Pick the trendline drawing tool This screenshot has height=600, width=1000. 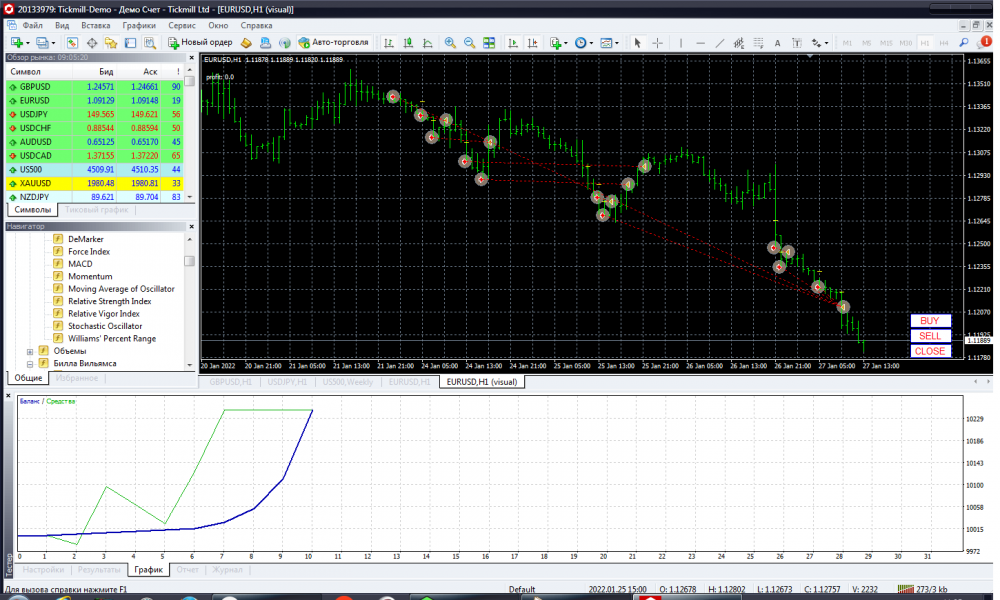[x=721, y=43]
